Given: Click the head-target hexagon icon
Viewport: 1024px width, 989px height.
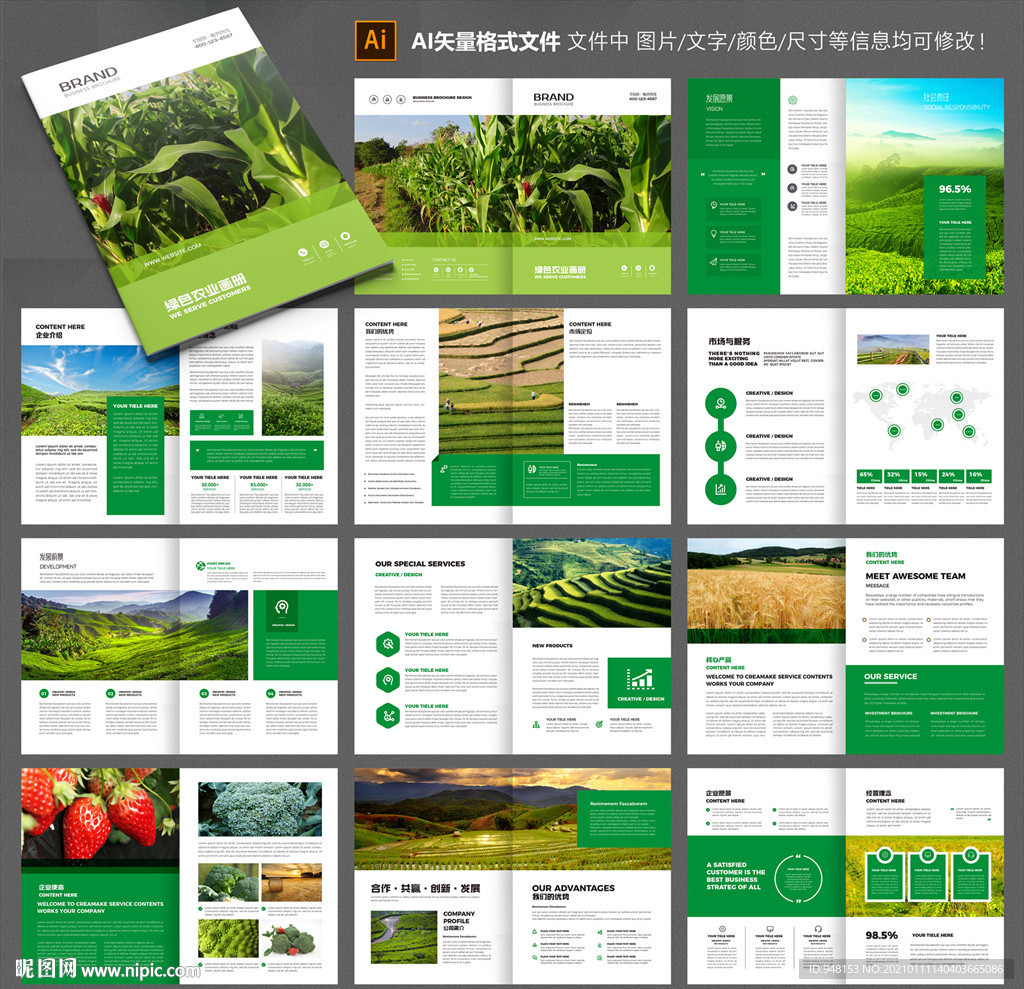Looking at the screenshot, I should [388, 680].
